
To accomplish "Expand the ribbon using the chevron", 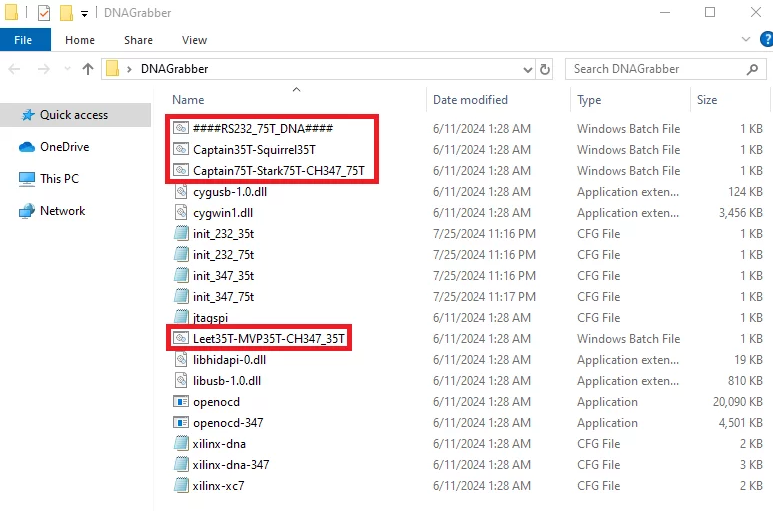I will click(x=742, y=39).
